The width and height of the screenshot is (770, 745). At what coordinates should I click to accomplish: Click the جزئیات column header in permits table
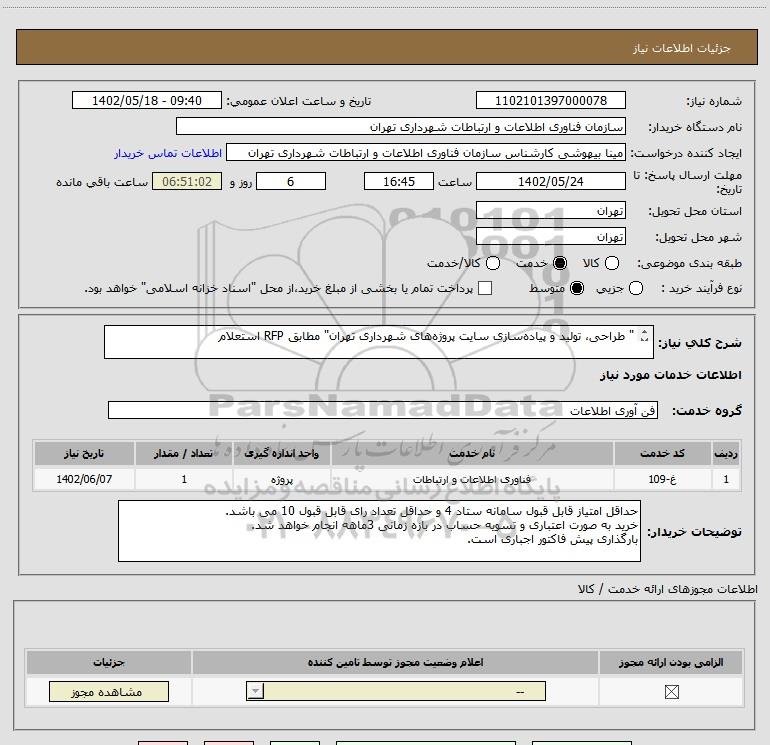[109, 662]
